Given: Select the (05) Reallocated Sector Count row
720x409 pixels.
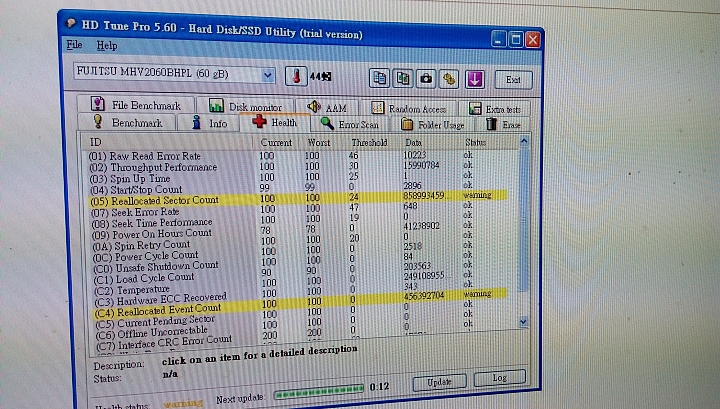Looking at the screenshot, I should pos(298,198).
